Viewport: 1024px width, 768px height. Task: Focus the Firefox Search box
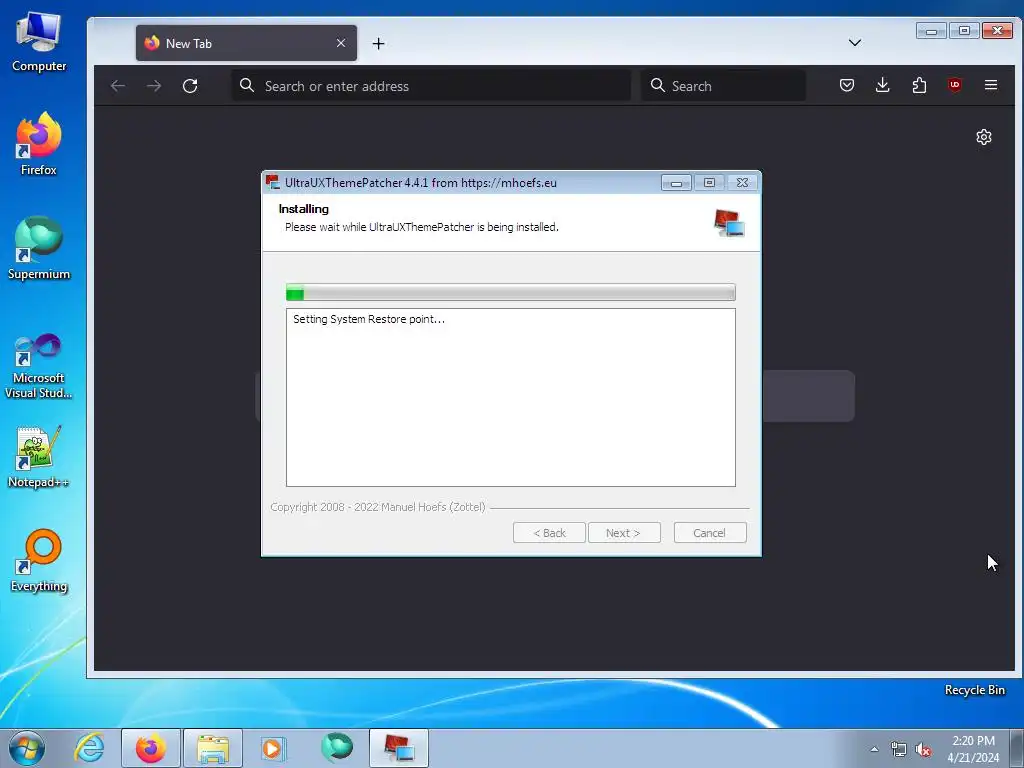click(x=724, y=86)
